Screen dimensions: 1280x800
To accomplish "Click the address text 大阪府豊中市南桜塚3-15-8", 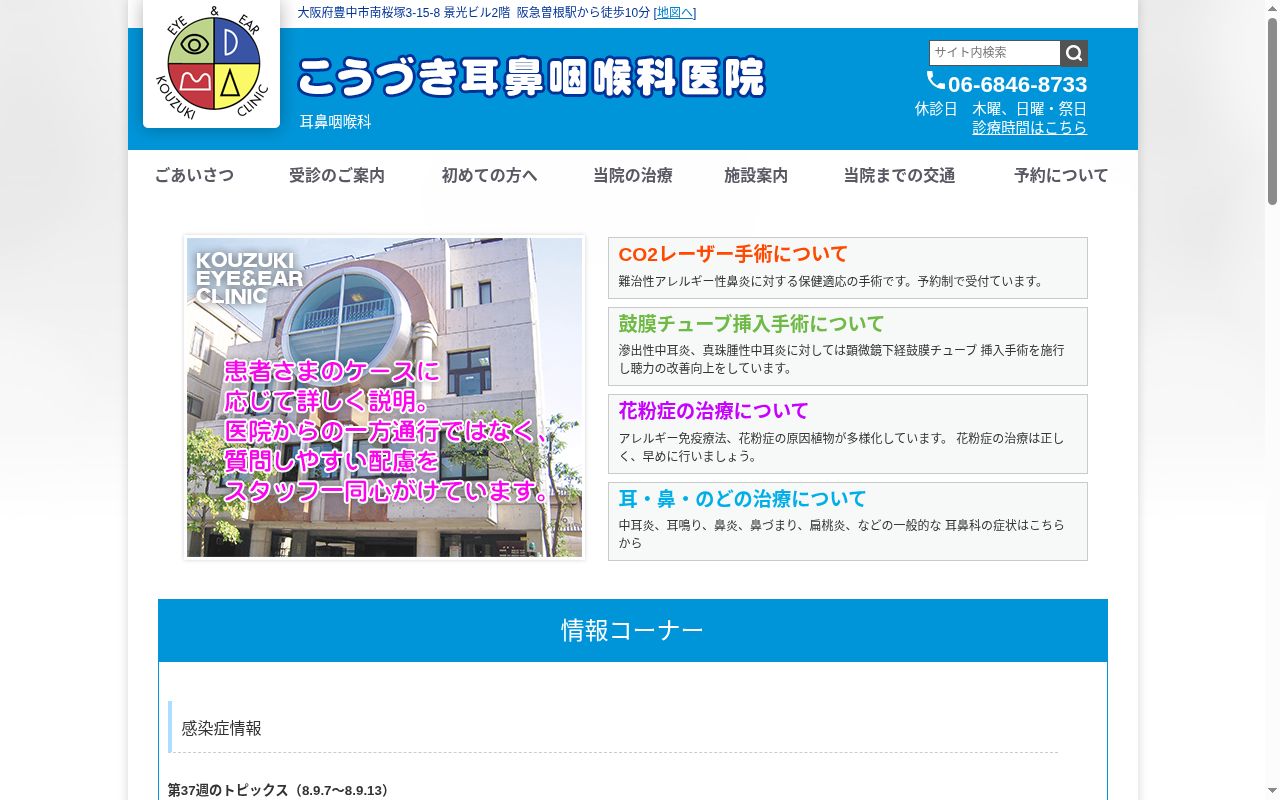I will [x=369, y=13].
